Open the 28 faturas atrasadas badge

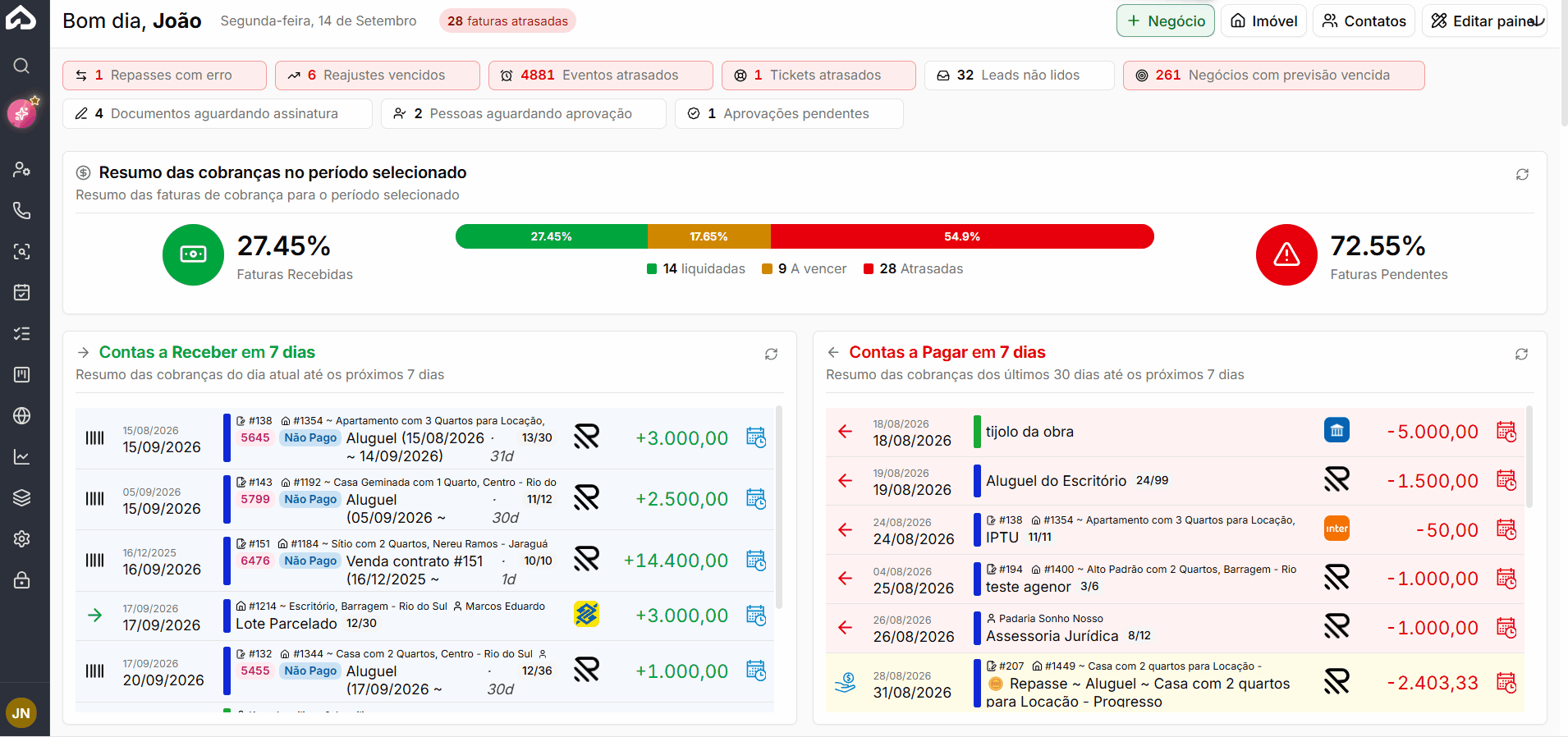507,21
